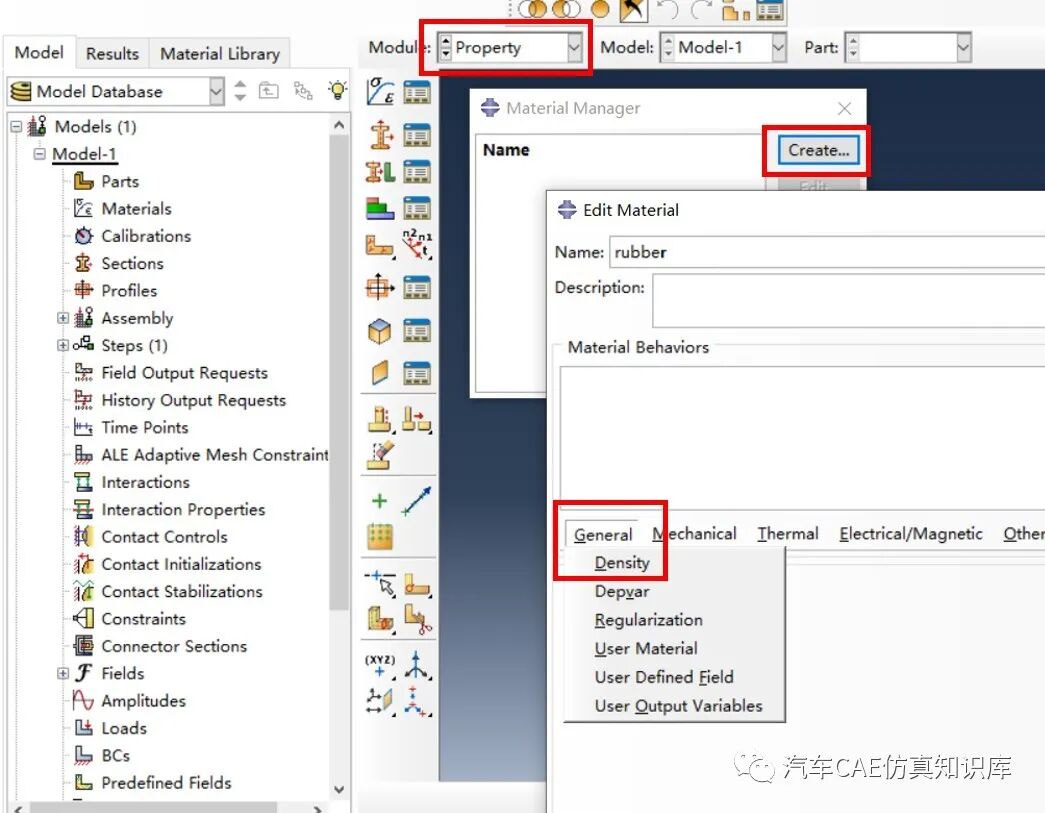Viewport: 1045px width, 813px height.
Task: Click the Create Datum CSYS icon
Action: [417, 665]
